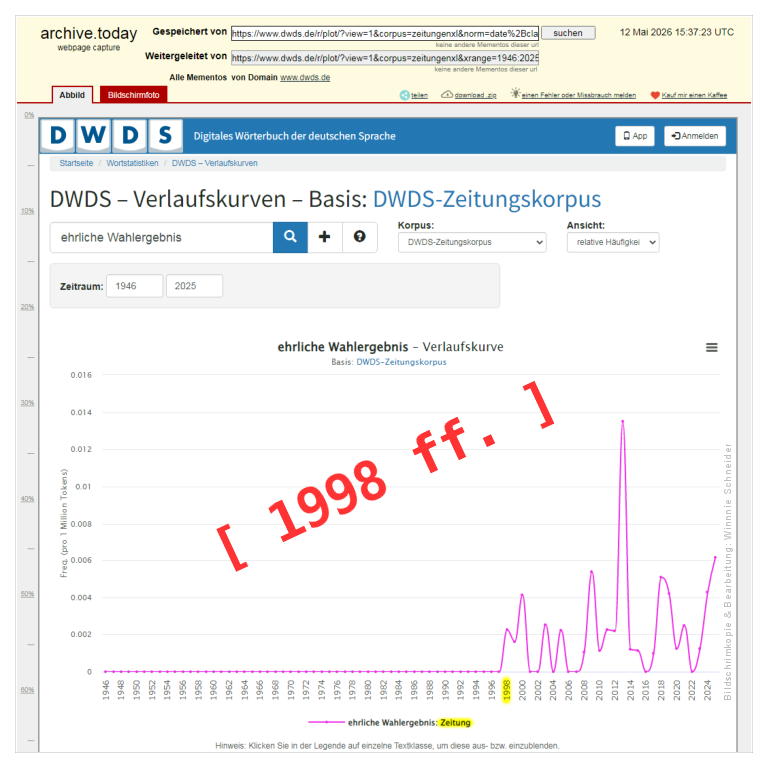Click the Gespeichert von URL field
The image size is (768, 768).
click(385, 33)
